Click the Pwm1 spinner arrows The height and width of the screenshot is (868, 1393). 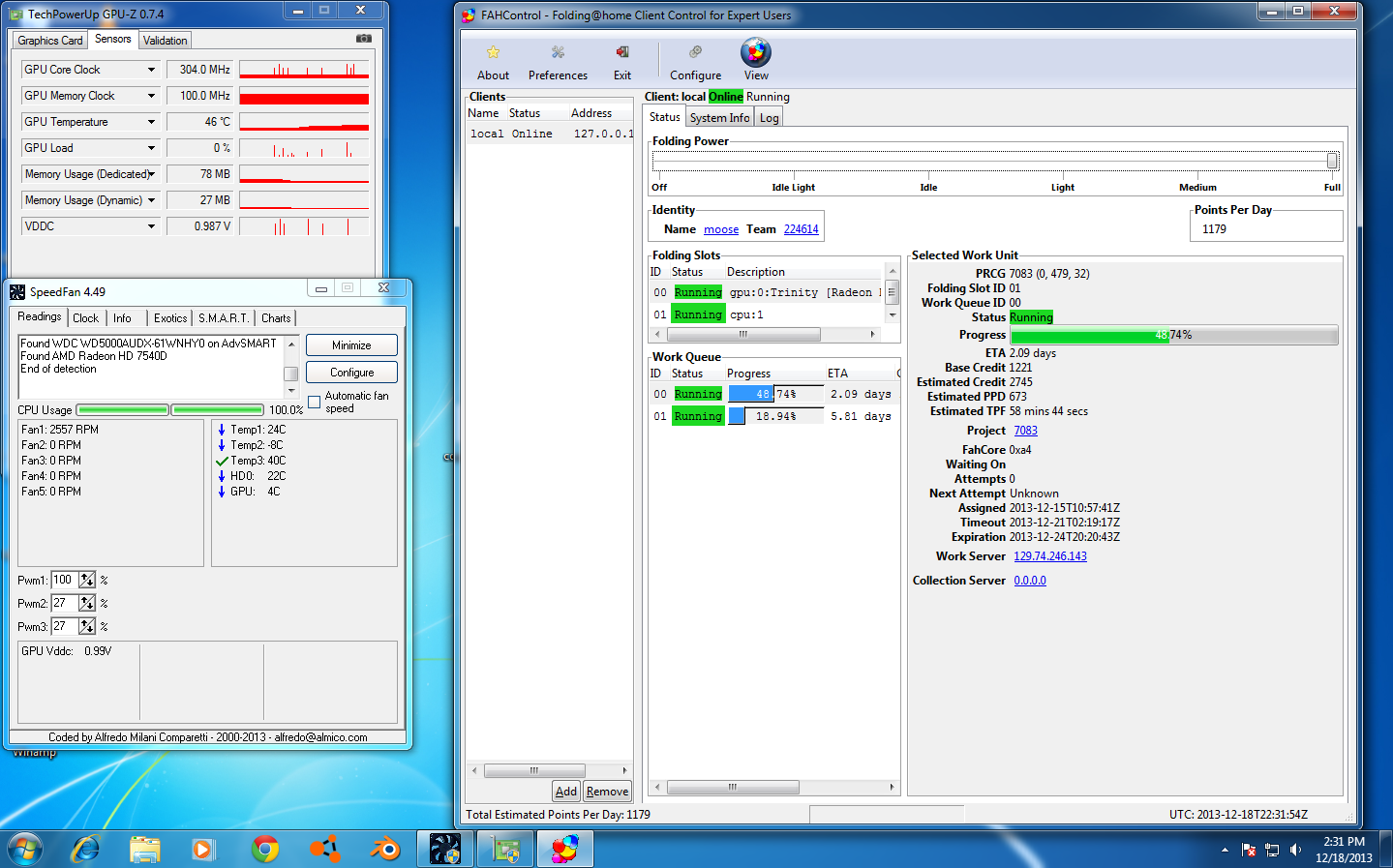coord(87,580)
